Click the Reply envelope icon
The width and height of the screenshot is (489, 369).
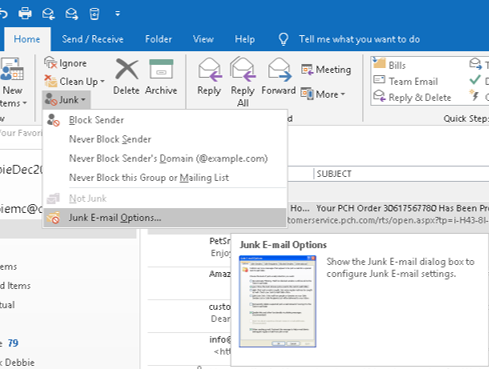click(209, 70)
